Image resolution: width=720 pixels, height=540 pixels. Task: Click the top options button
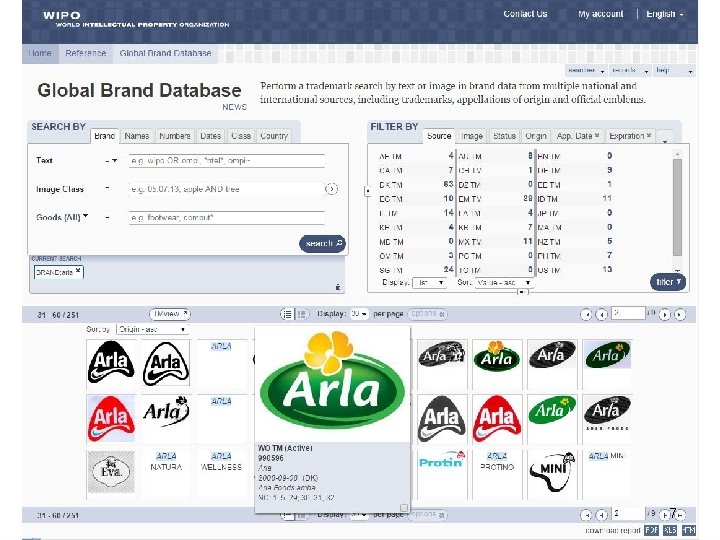[x=427, y=314]
